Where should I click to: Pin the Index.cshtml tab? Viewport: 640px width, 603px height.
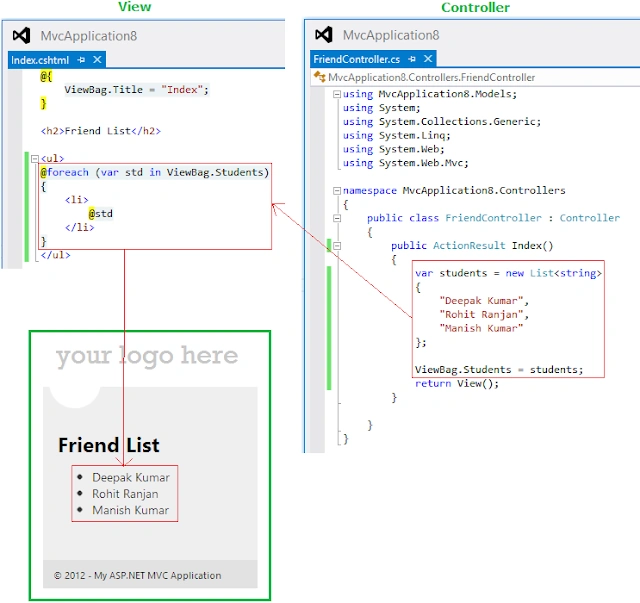(81, 60)
